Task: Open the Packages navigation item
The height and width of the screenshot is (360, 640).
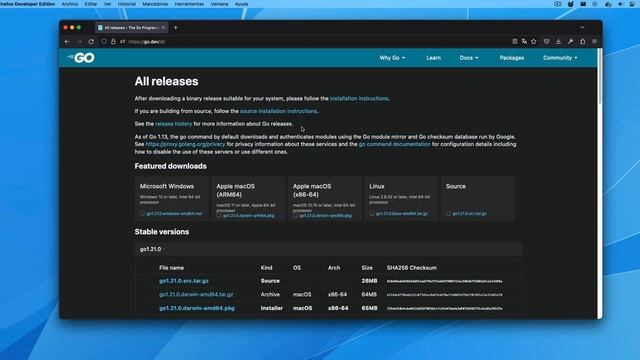Action: [x=512, y=58]
